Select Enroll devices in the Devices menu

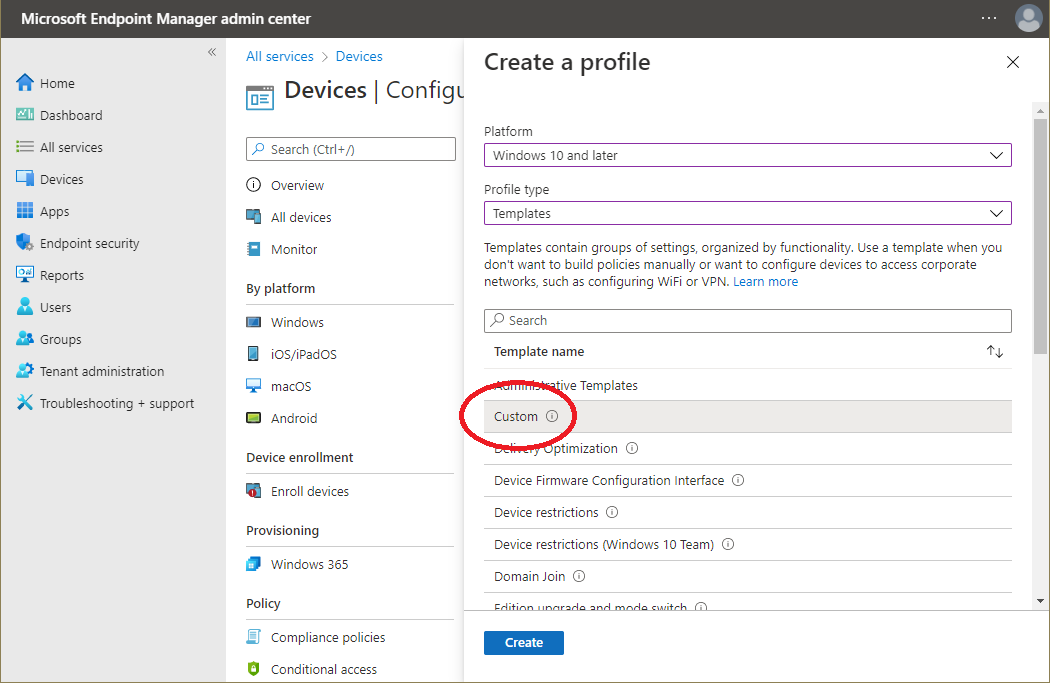310,492
